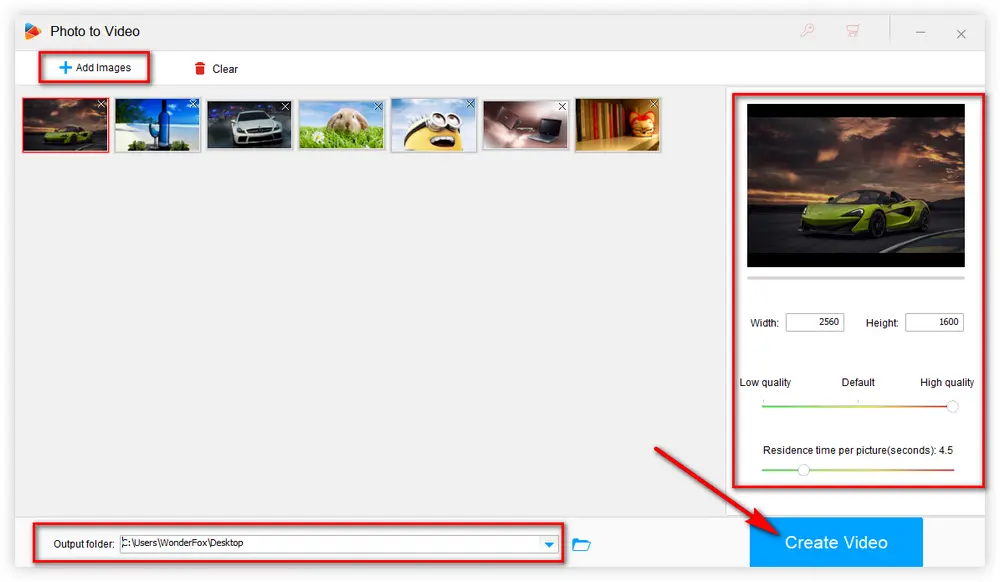Select the green sports car thumbnail
Image resolution: width=1000 pixels, height=582 pixels.
65,125
